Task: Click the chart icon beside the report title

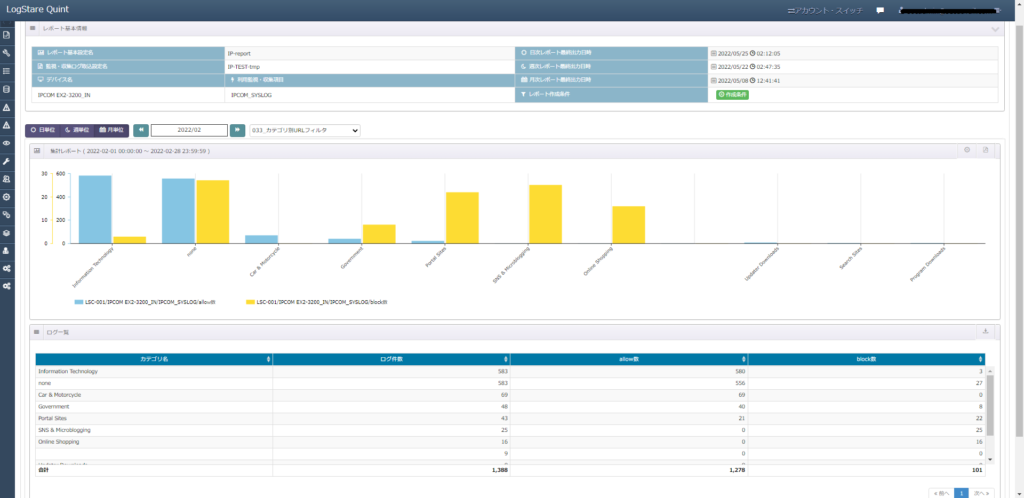Action: coord(37,151)
